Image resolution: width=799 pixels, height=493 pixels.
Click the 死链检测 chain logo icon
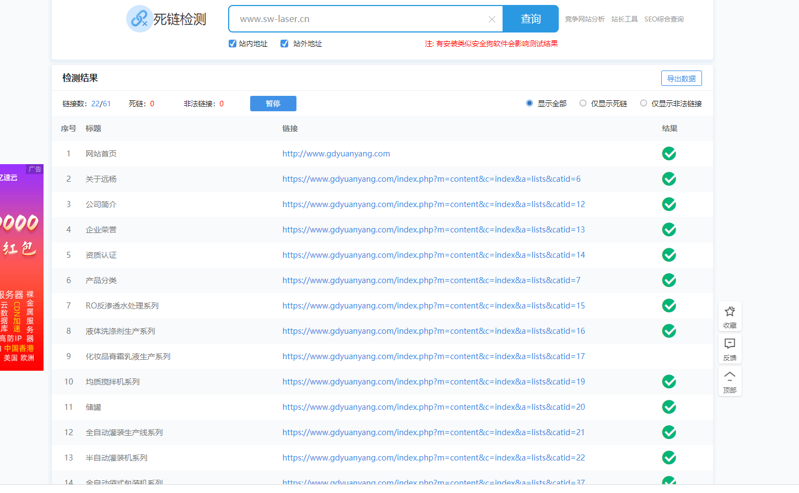point(139,19)
